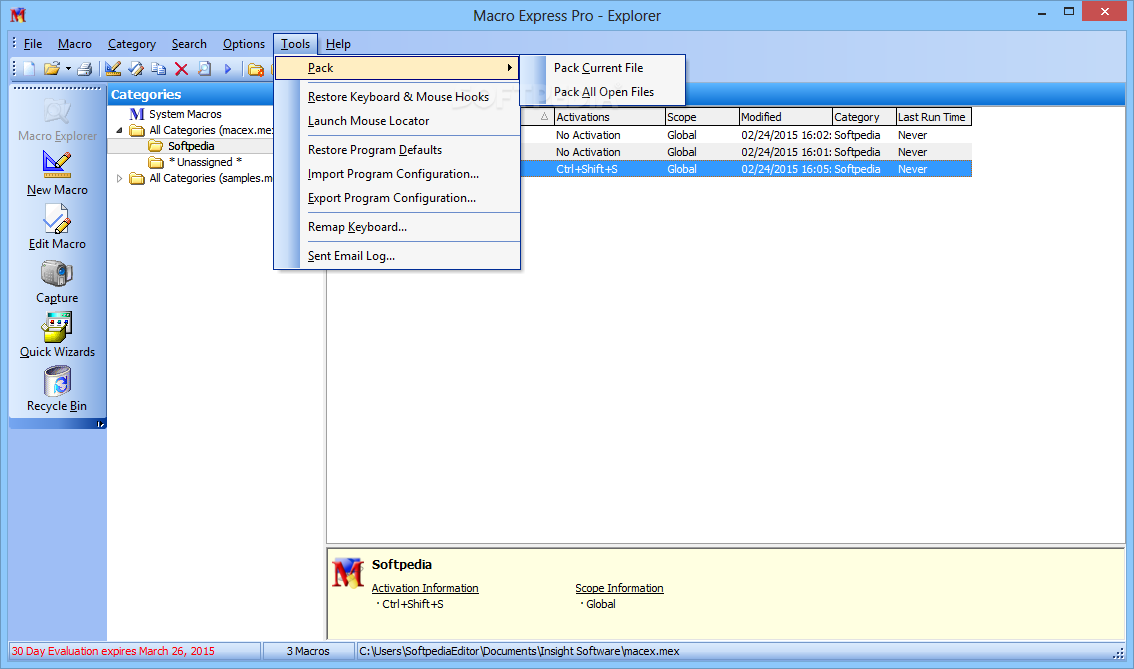Click the New Macro ruler-pencil toolbar icon
The width and height of the screenshot is (1134, 669).
[x=113, y=69]
